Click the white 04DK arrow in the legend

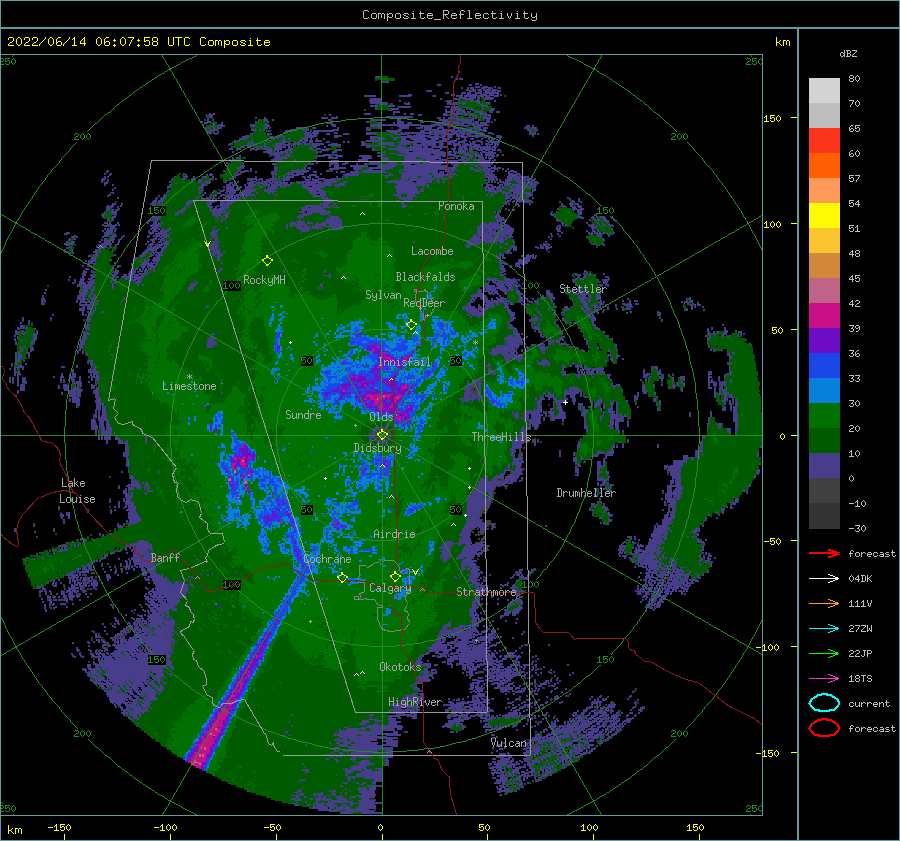click(x=824, y=579)
